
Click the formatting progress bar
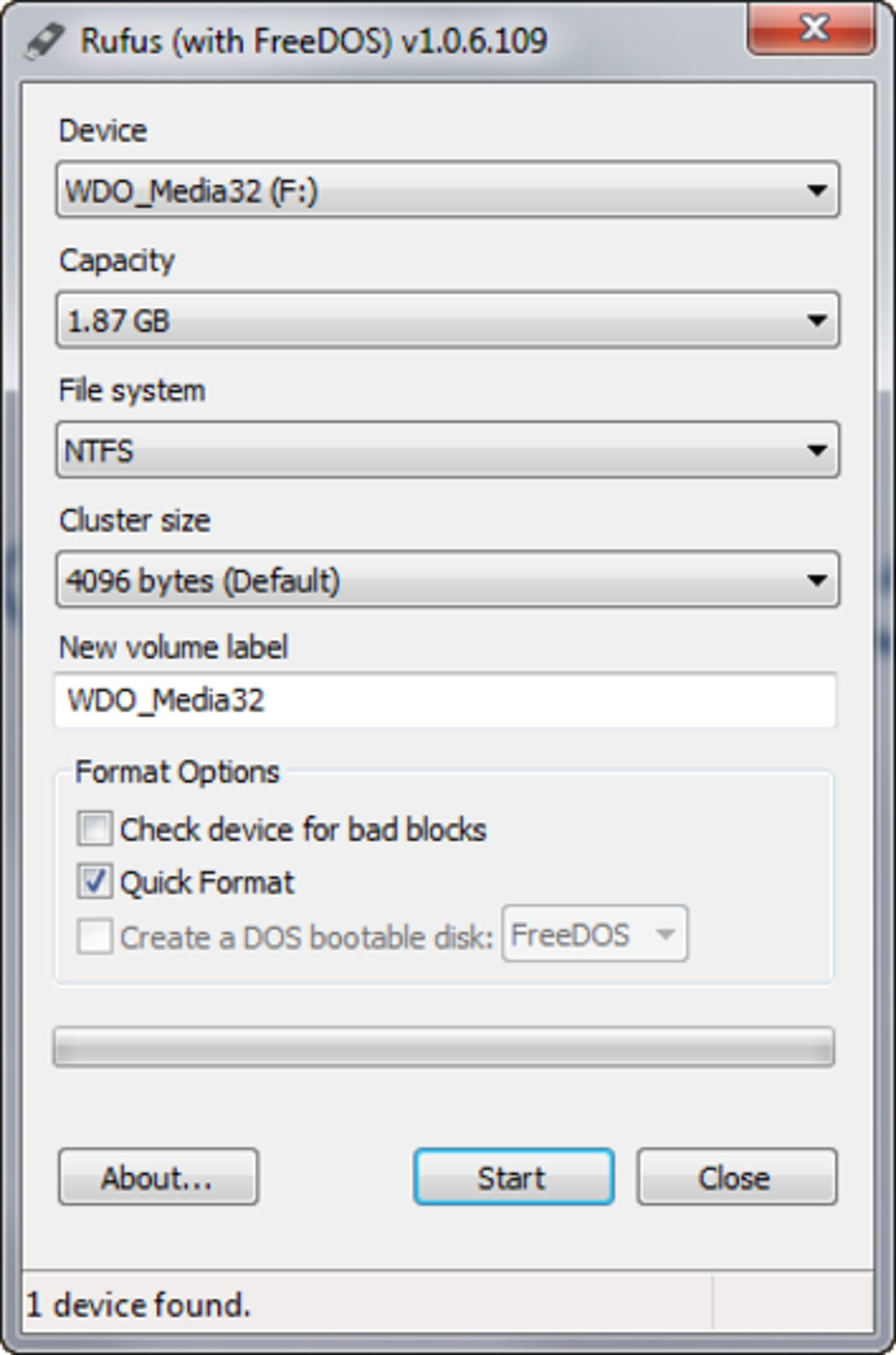coord(444,1047)
